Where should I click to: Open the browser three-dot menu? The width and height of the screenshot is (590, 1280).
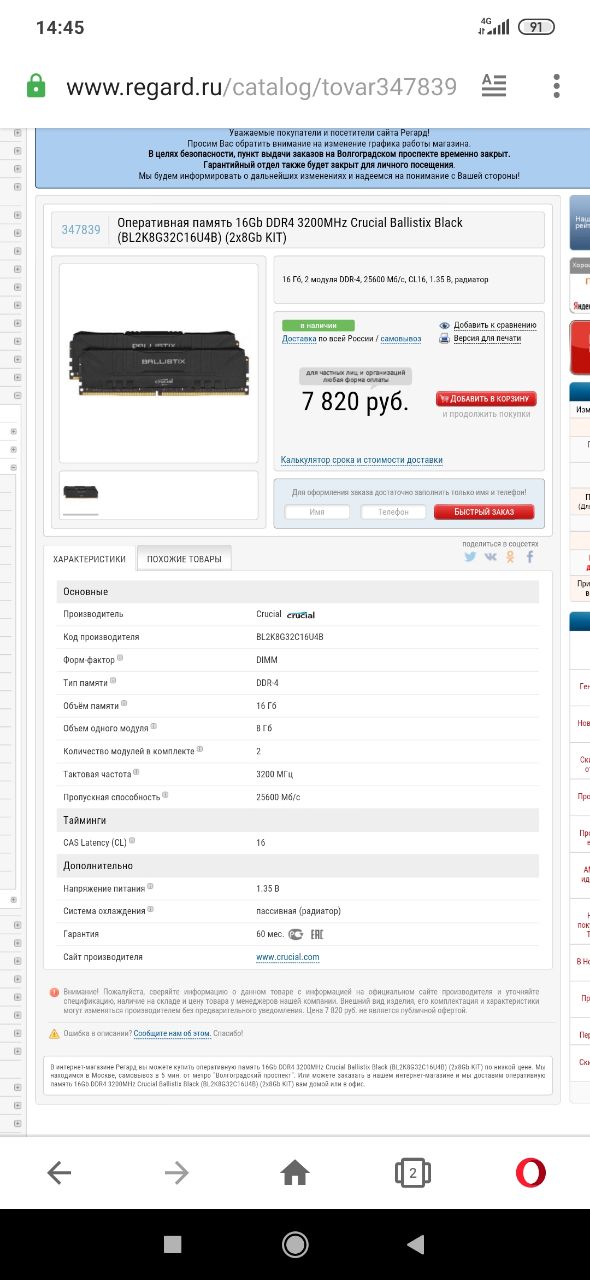click(x=557, y=85)
